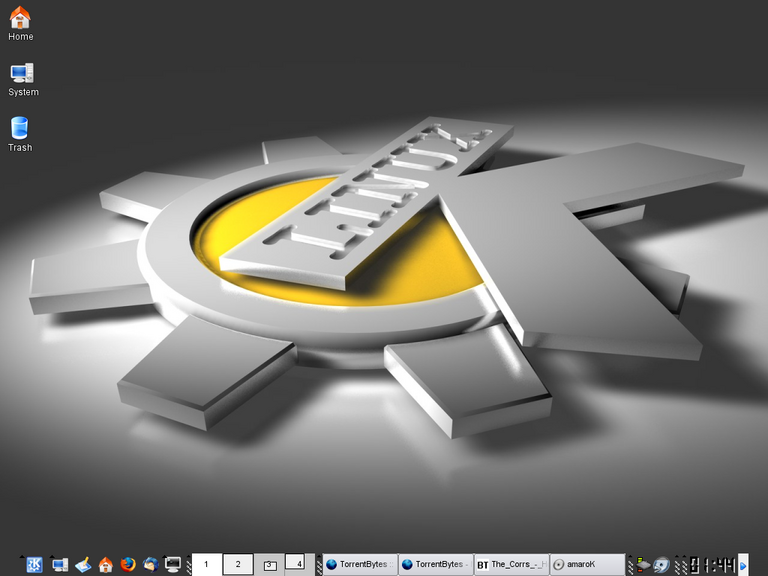Hide the panel with the blue arrow button

point(743,565)
